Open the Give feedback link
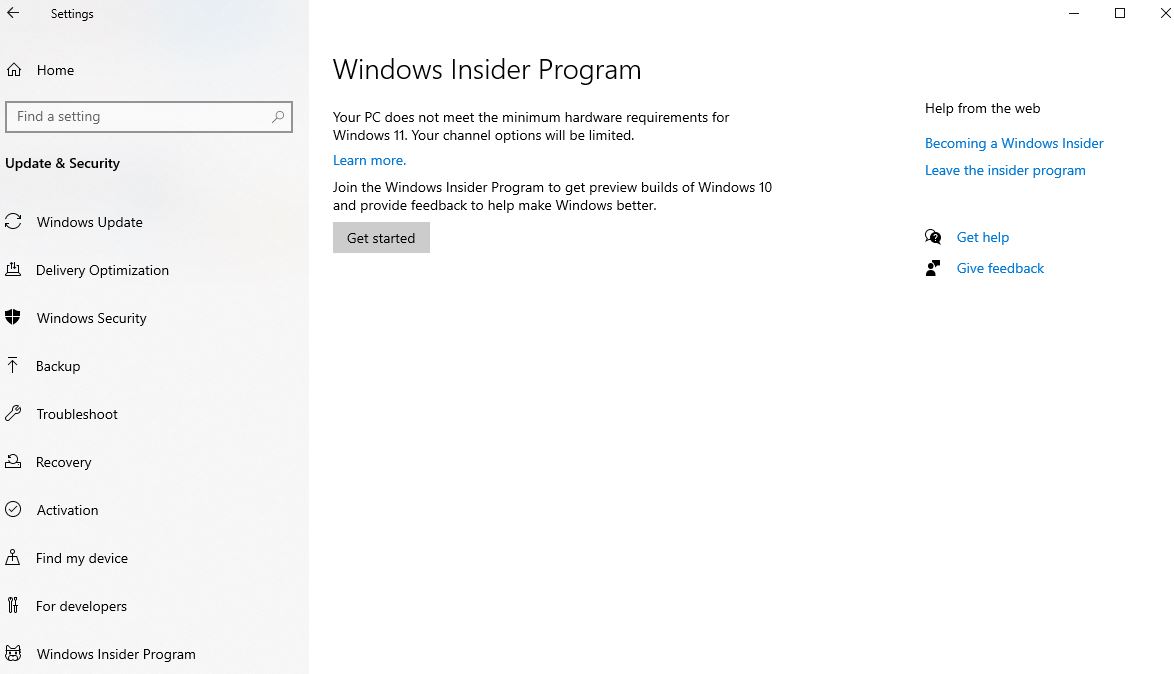1174x674 pixels. pos(1000,268)
